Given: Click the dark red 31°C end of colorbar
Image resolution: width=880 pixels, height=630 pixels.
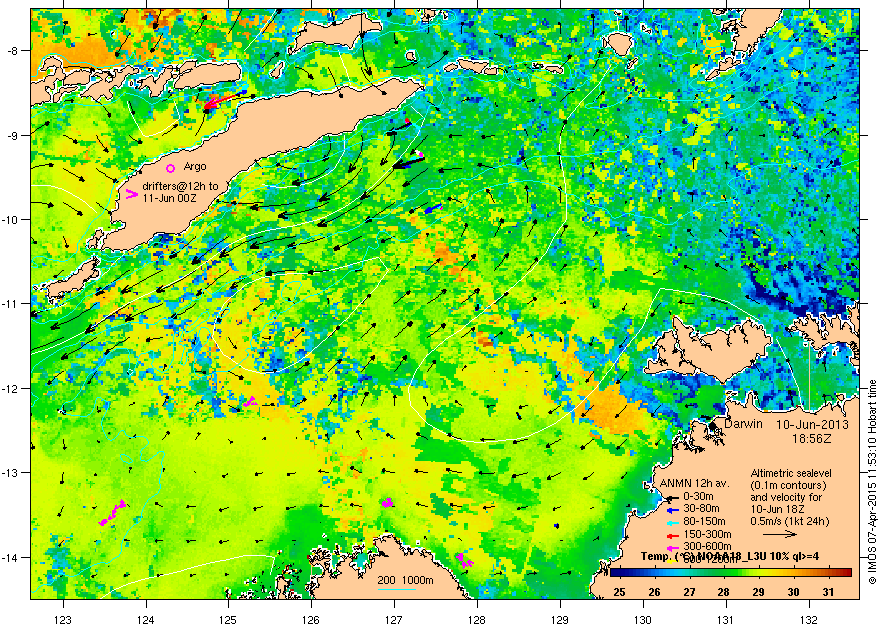Looking at the screenshot, I should (846, 573).
